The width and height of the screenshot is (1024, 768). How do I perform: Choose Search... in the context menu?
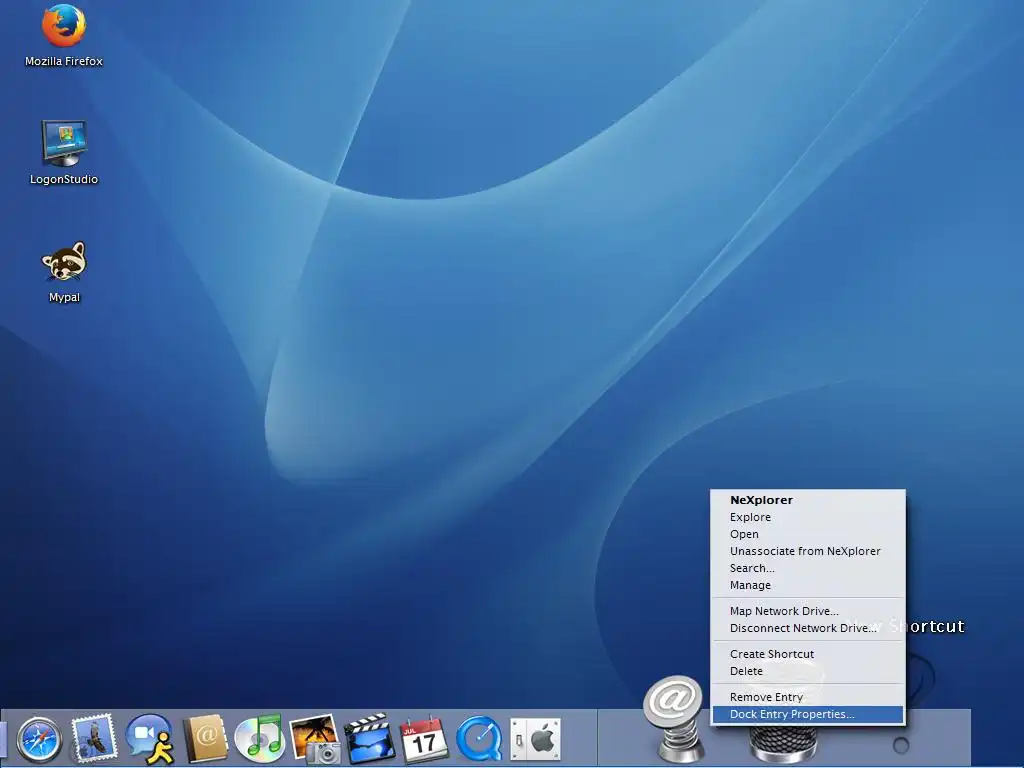[808, 568]
